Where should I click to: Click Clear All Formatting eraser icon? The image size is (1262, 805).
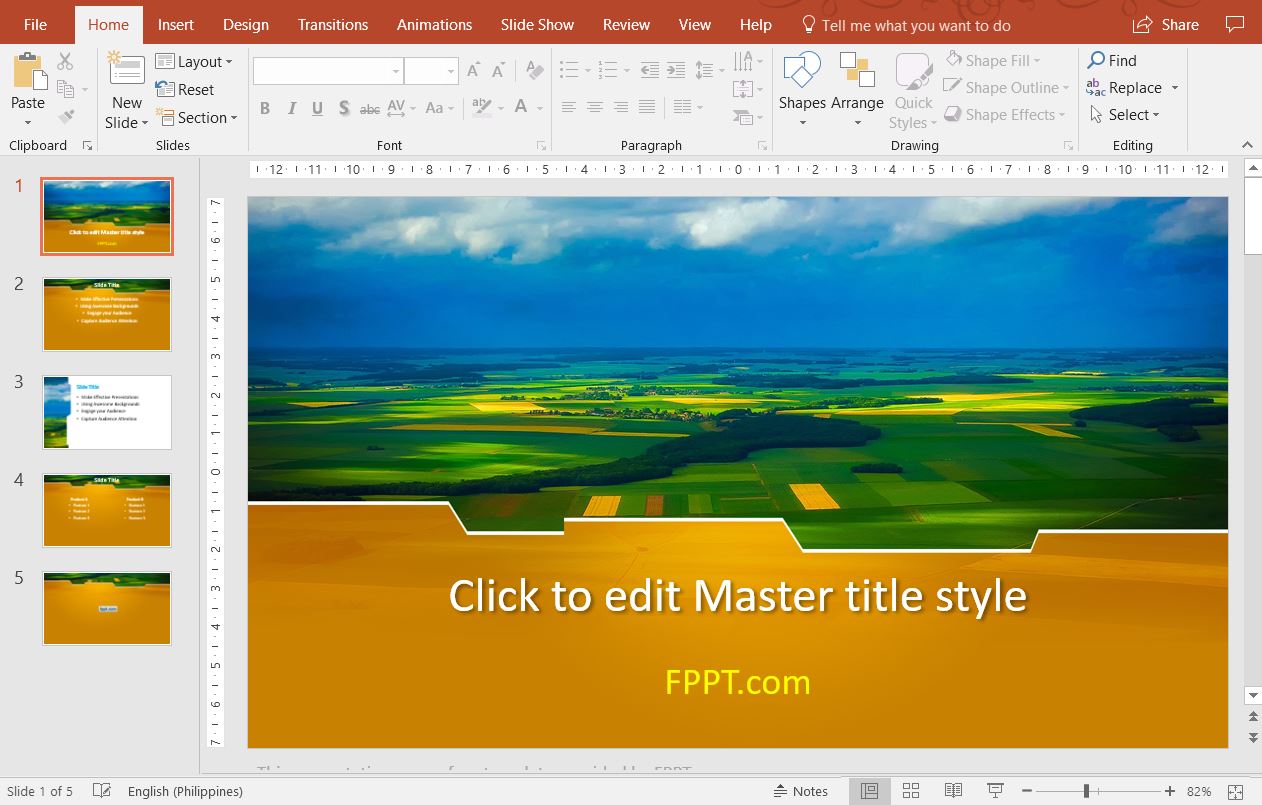point(535,71)
